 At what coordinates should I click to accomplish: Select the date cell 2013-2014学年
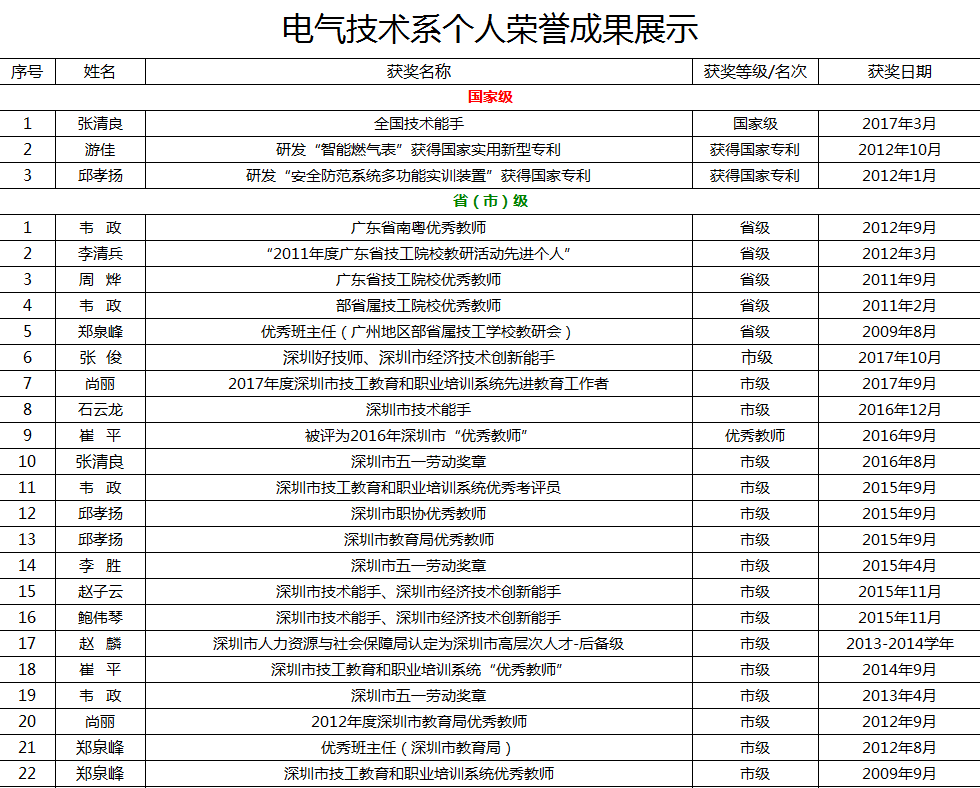[x=899, y=644]
